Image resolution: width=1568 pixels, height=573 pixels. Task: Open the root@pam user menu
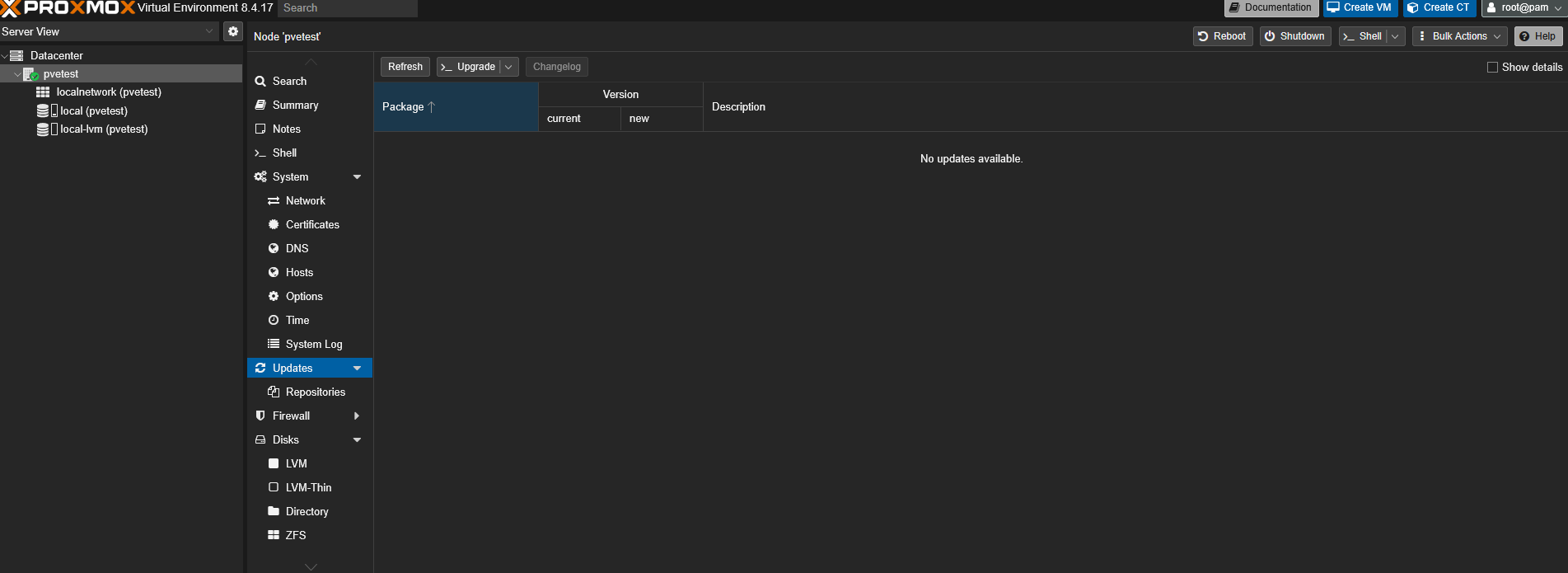[1524, 8]
